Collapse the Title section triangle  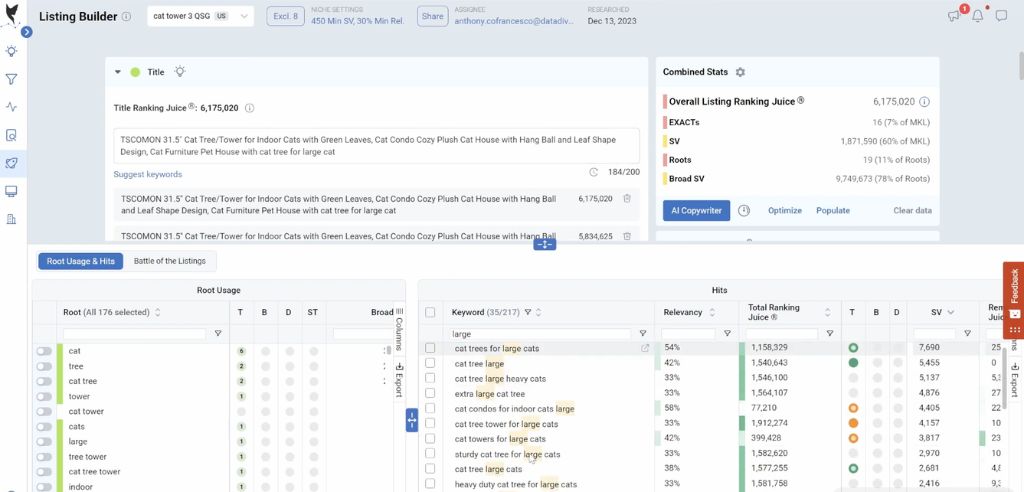click(x=118, y=72)
